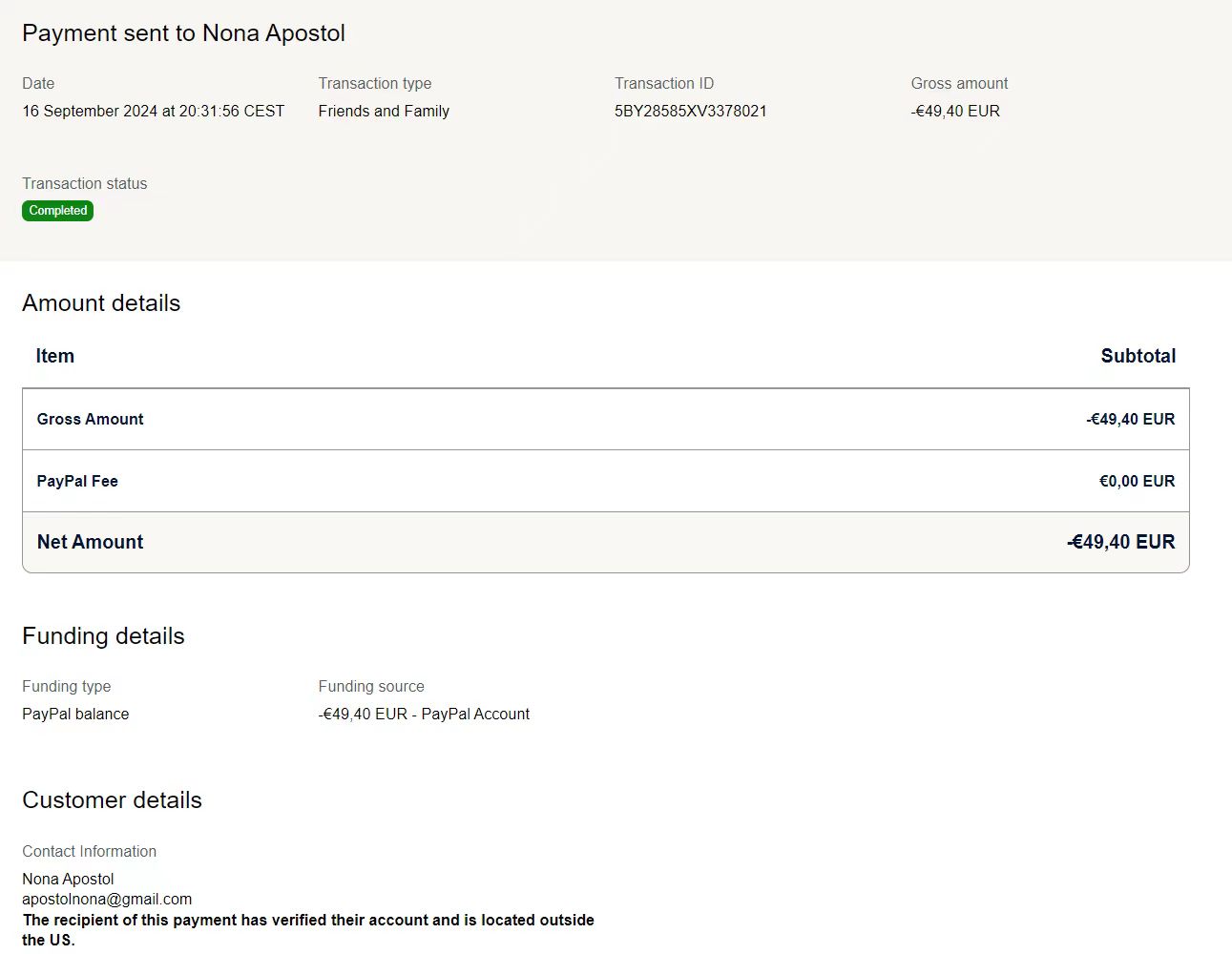
Task: Click the Friends and Family transaction type
Action: point(384,111)
